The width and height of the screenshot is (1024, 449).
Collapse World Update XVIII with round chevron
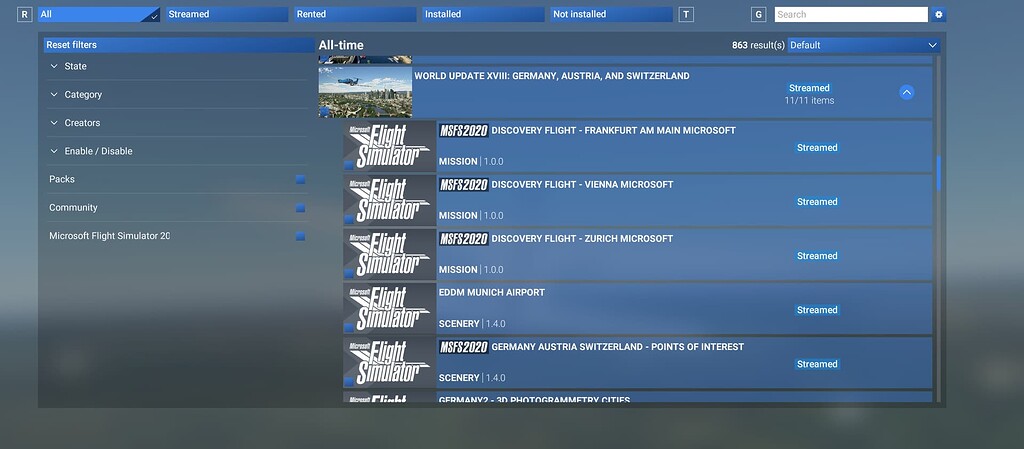click(906, 92)
